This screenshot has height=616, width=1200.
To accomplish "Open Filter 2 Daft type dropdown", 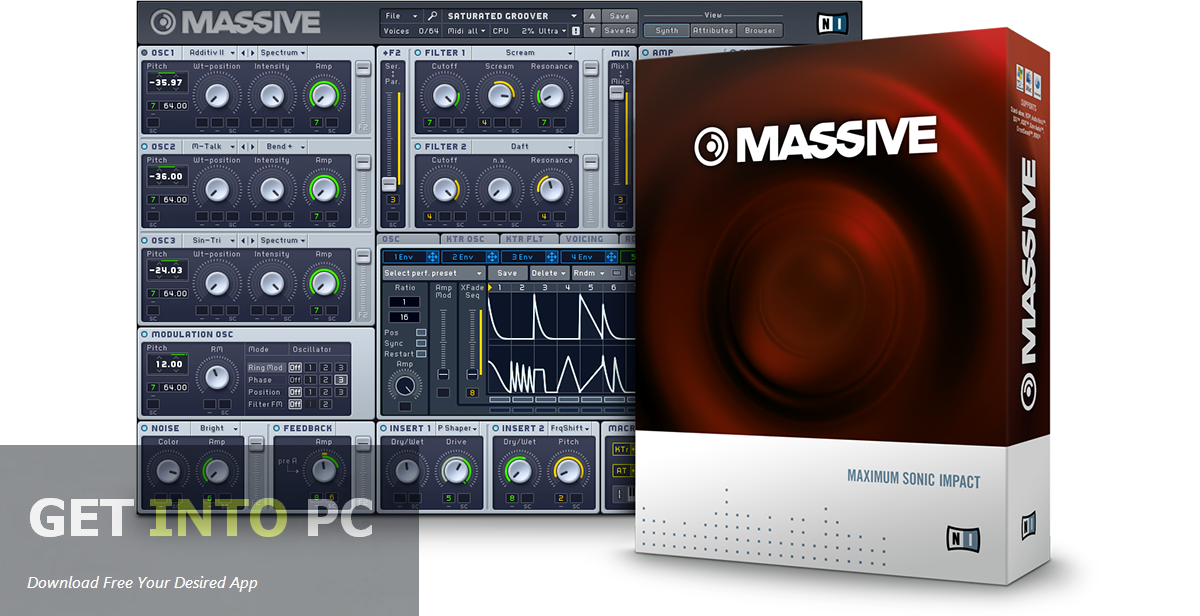I will click(525, 146).
